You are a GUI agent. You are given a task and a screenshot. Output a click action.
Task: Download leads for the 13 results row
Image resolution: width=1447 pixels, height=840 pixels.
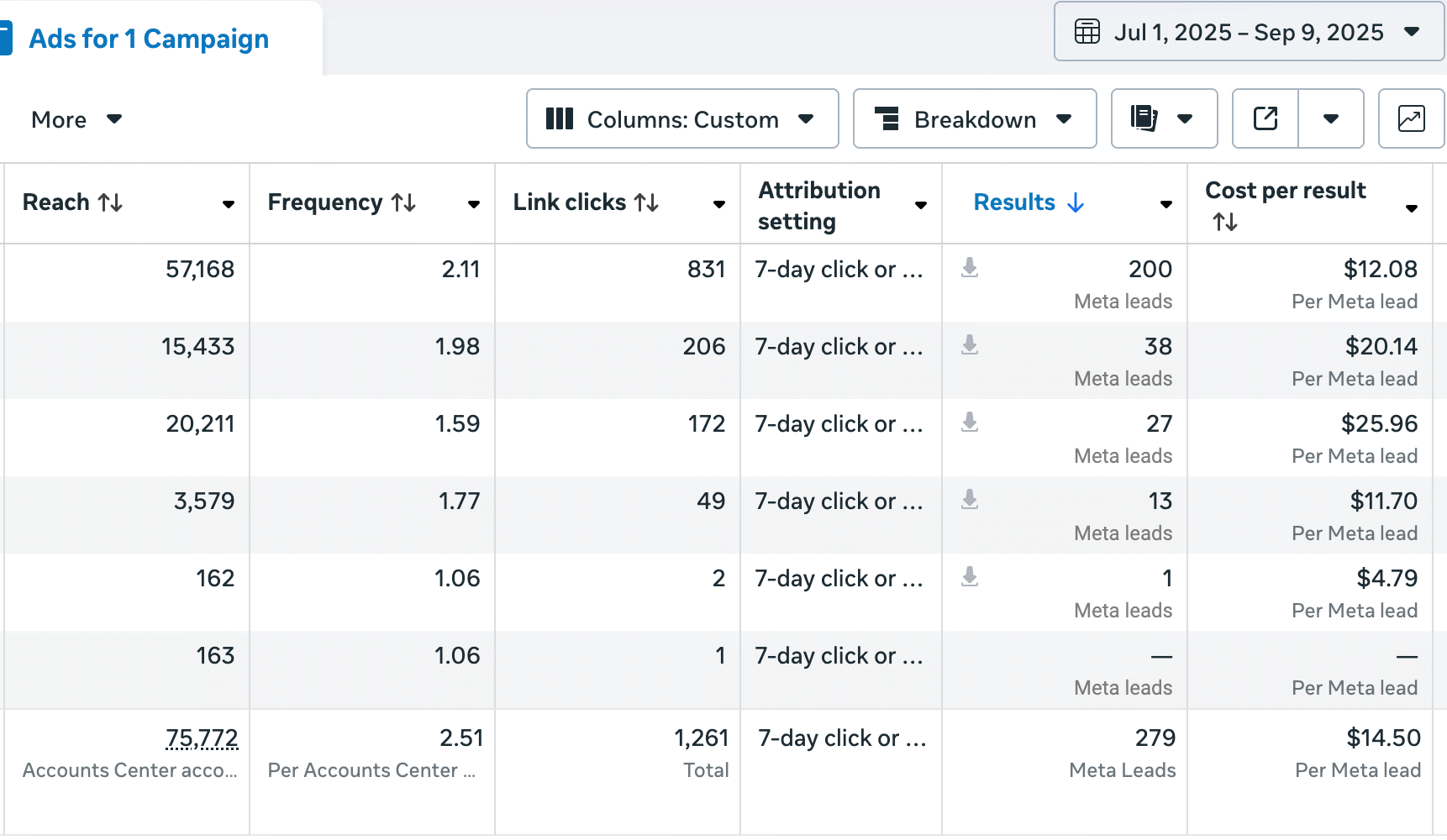pos(970,500)
